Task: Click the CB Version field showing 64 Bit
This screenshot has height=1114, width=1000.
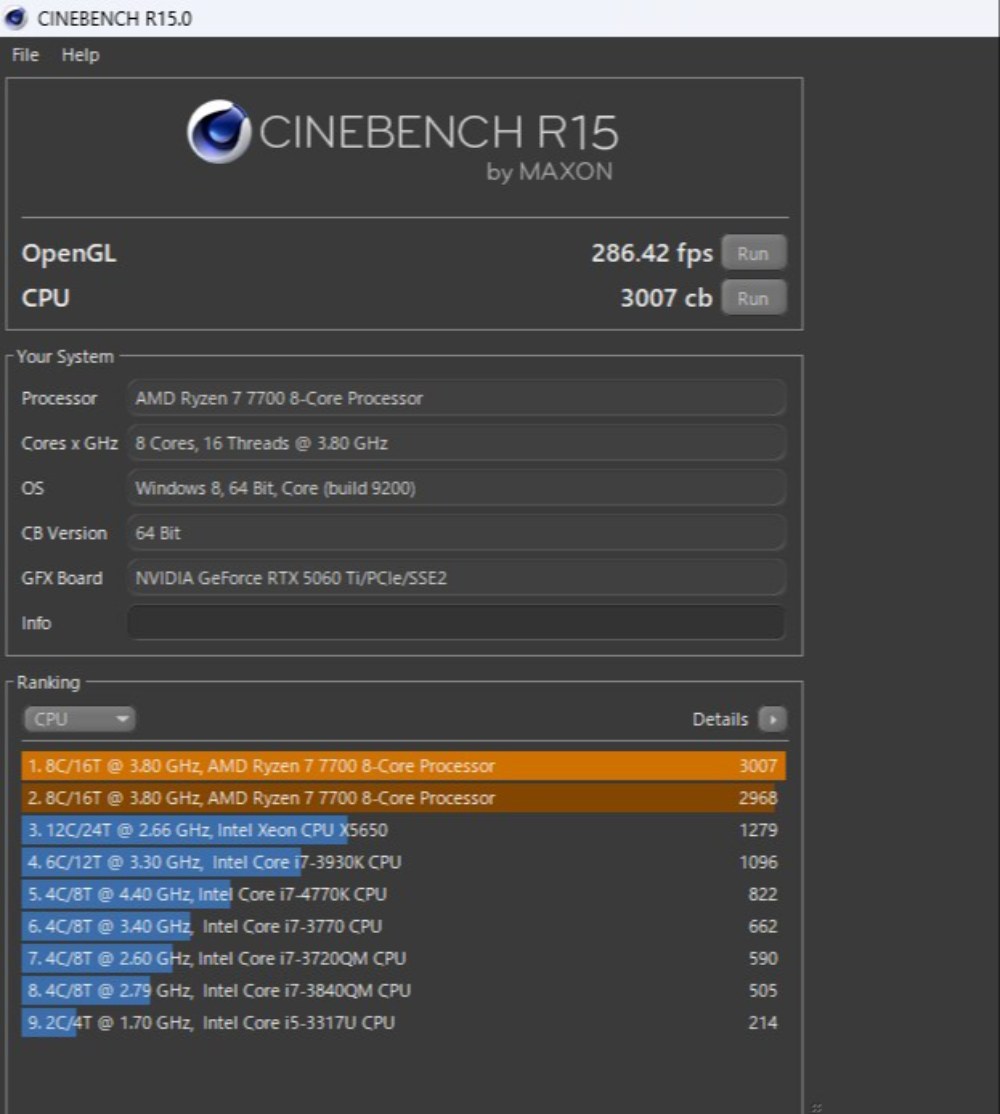Action: [457, 533]
